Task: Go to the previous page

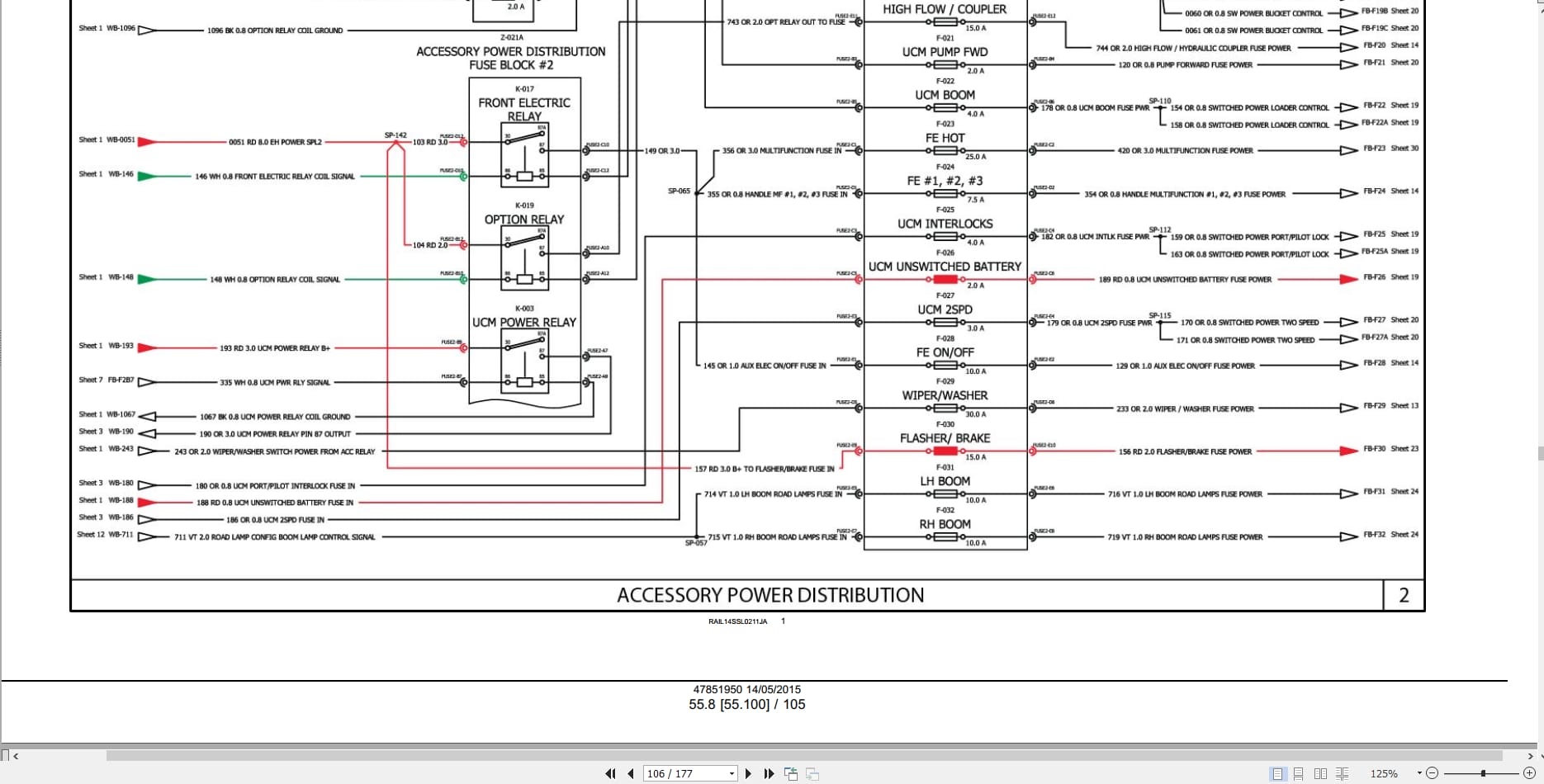Action: click(631, 773)
